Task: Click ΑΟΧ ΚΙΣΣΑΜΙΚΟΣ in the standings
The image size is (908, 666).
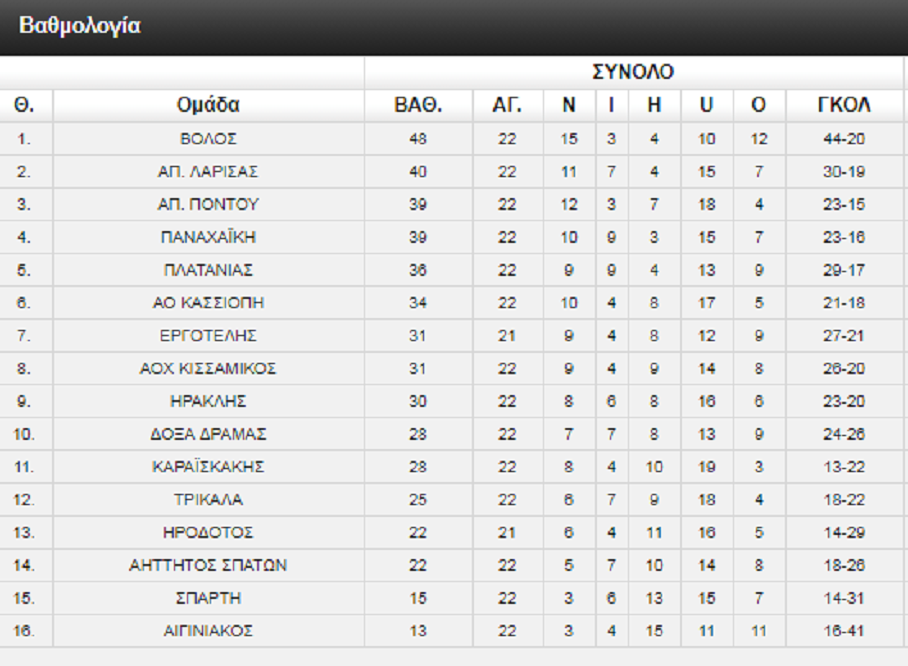Action: tap(208, 368)
